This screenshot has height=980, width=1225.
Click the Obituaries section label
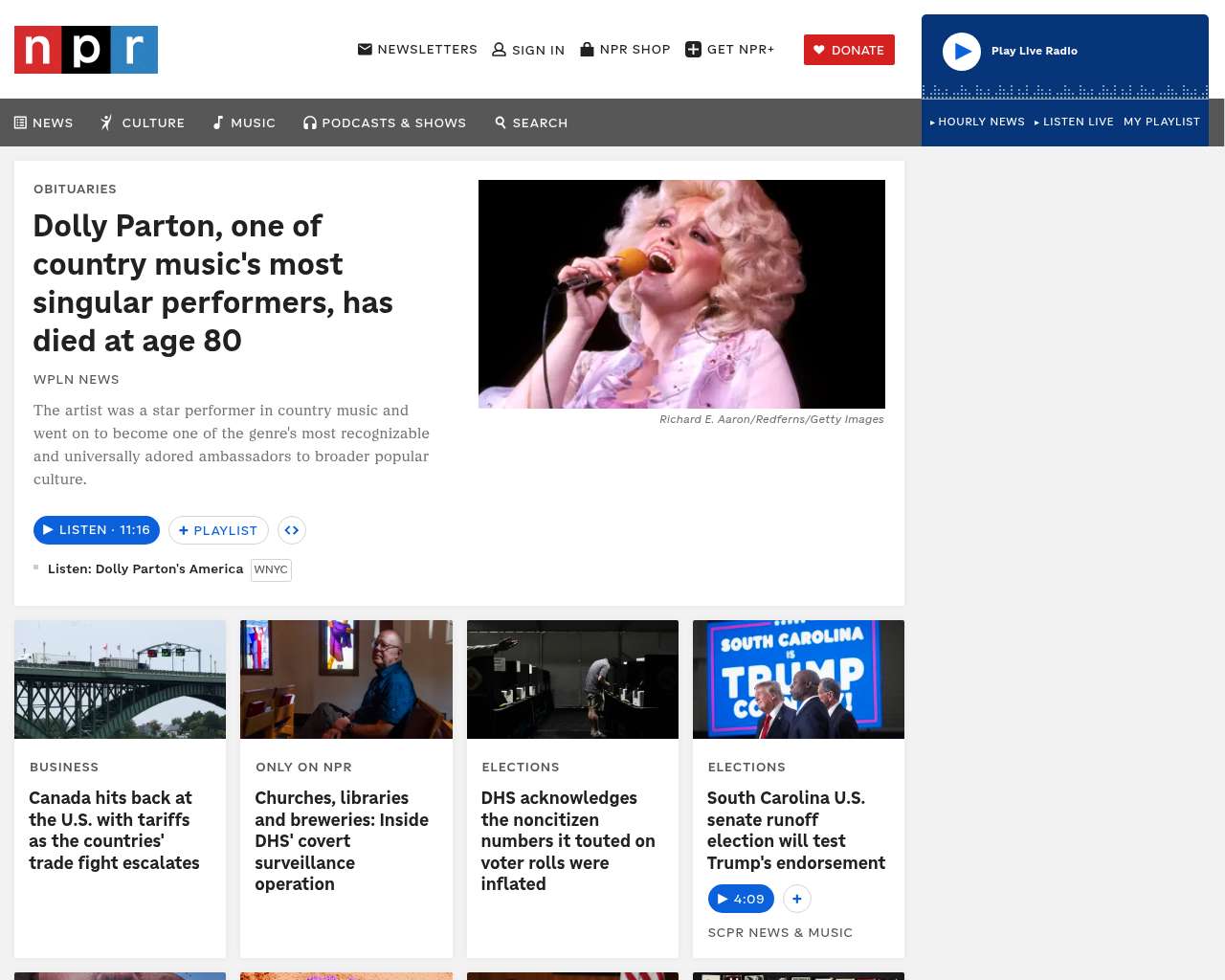tap(75, 189)
